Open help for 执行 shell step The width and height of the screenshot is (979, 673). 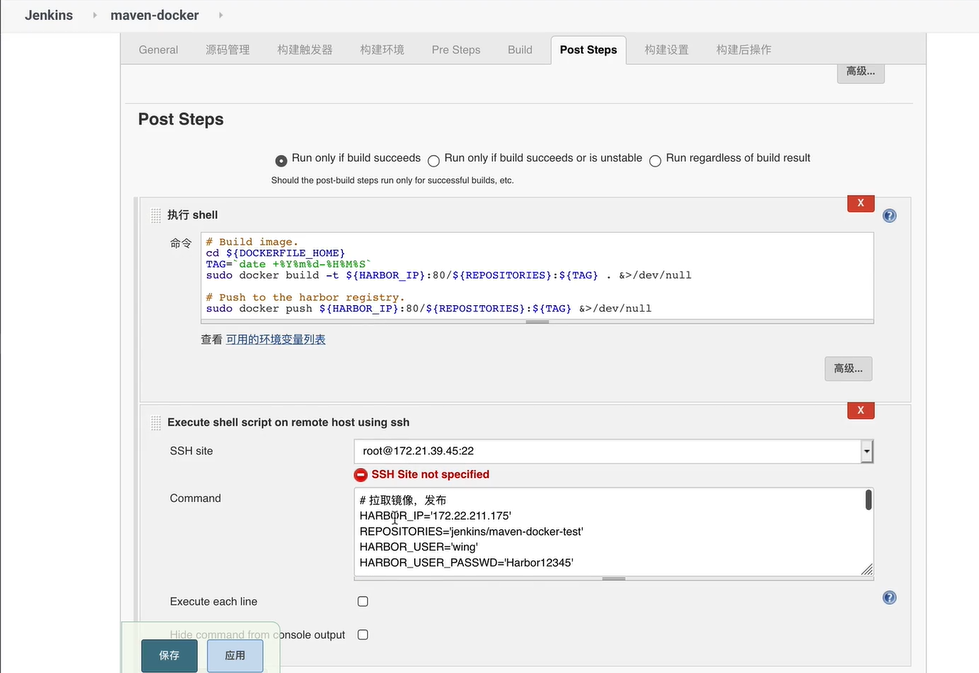[x=889, y=216]
